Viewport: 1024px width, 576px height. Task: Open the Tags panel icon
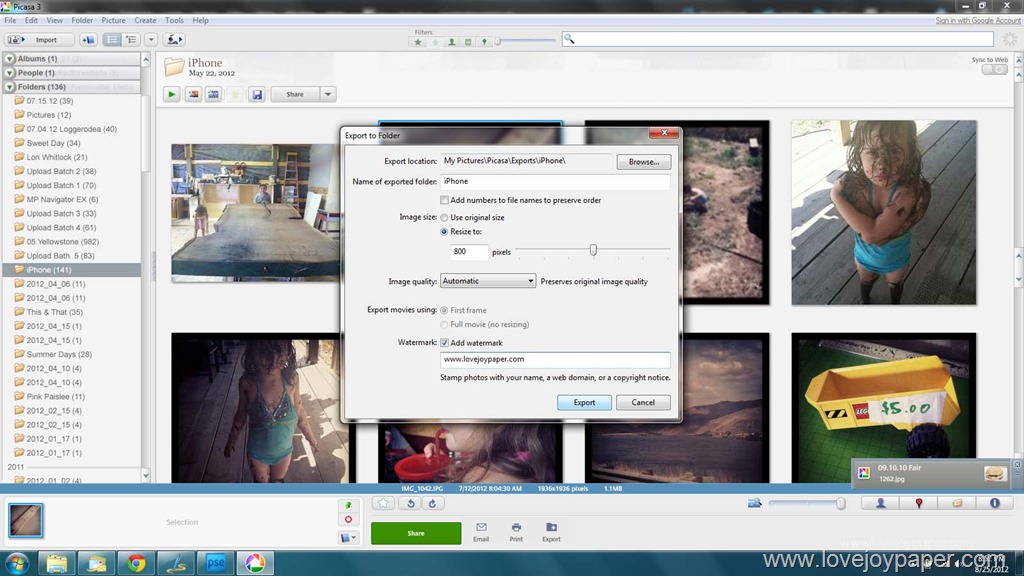tap(957, 503)
